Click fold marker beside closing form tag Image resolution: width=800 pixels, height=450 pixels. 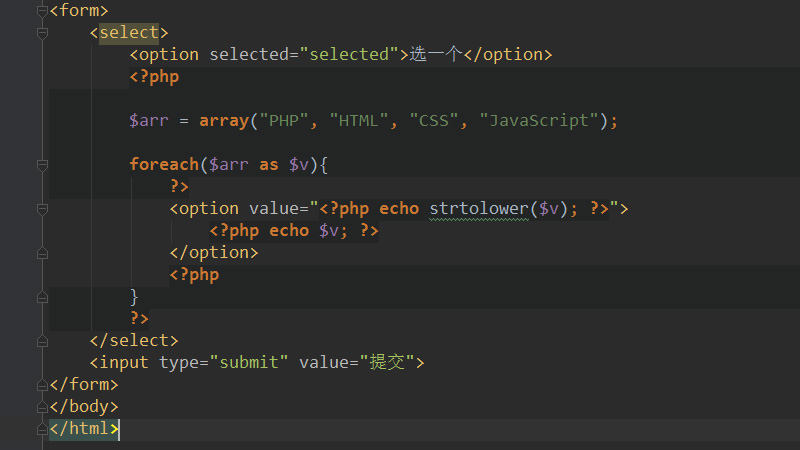click(x=42, y=384)
